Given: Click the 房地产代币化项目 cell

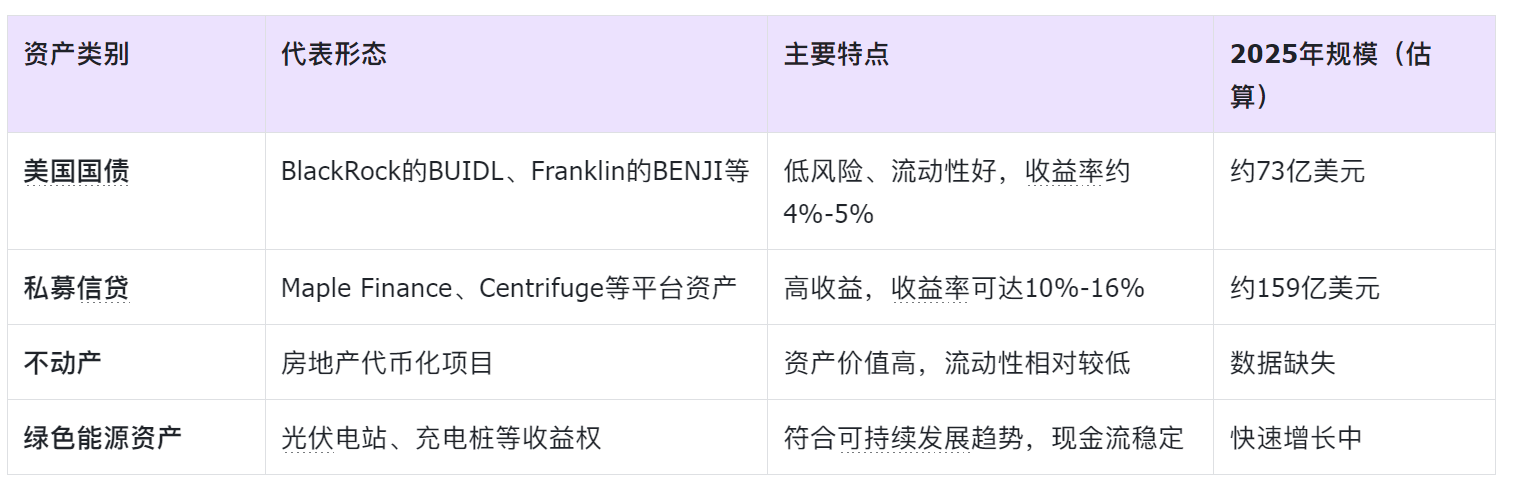Looking at the screenshot, I should pos(387,362).
